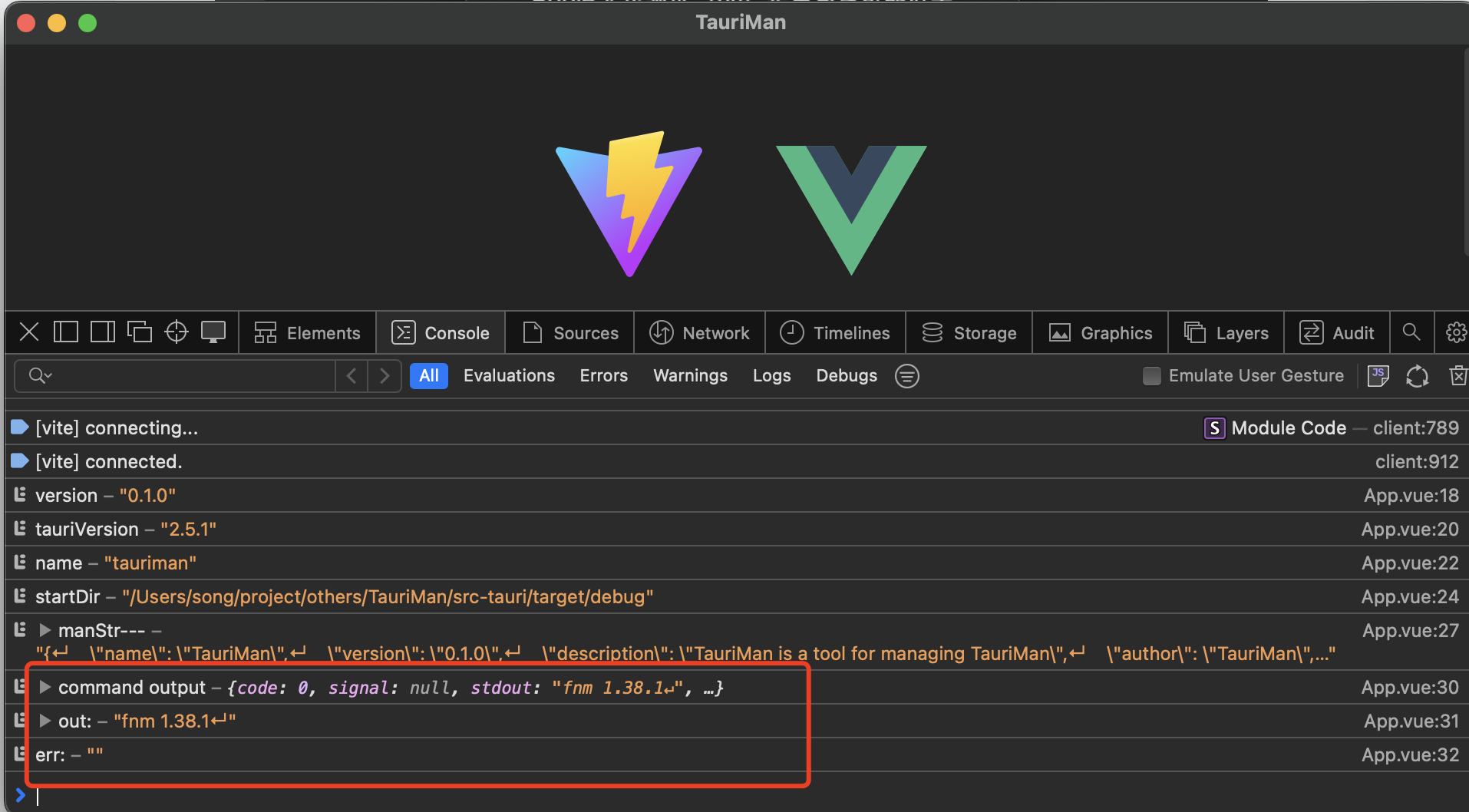Clear the console with trash icon
1469x812 pixels.
[x=1457, y=376]
